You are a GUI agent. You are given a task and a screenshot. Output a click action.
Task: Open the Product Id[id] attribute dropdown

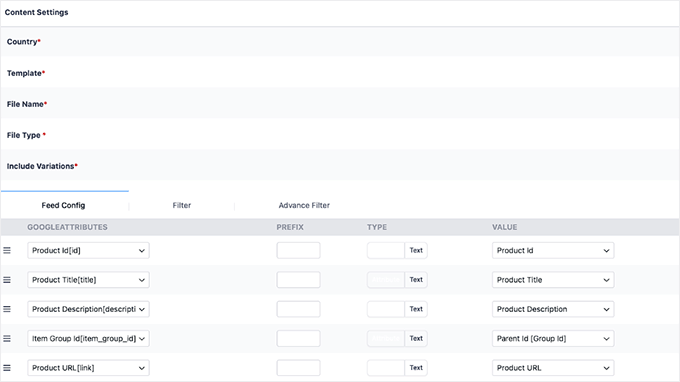click(x=88, y=251)
